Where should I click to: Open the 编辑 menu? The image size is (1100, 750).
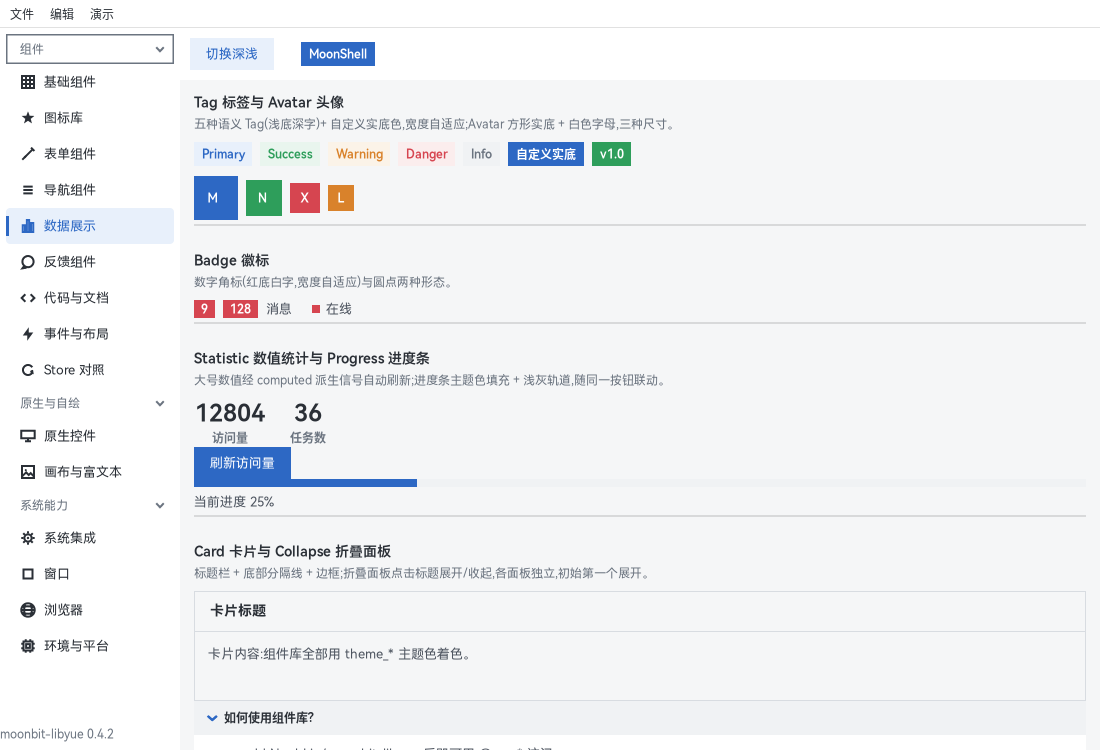(x=62, y=14)
